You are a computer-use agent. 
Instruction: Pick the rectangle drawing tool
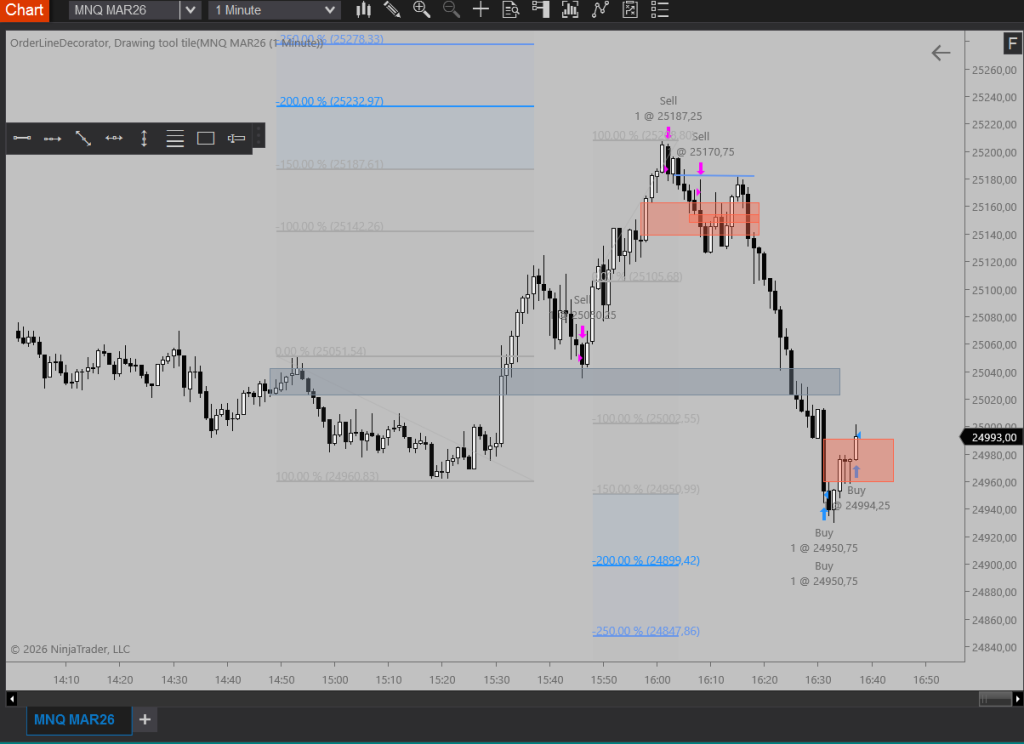206,139
